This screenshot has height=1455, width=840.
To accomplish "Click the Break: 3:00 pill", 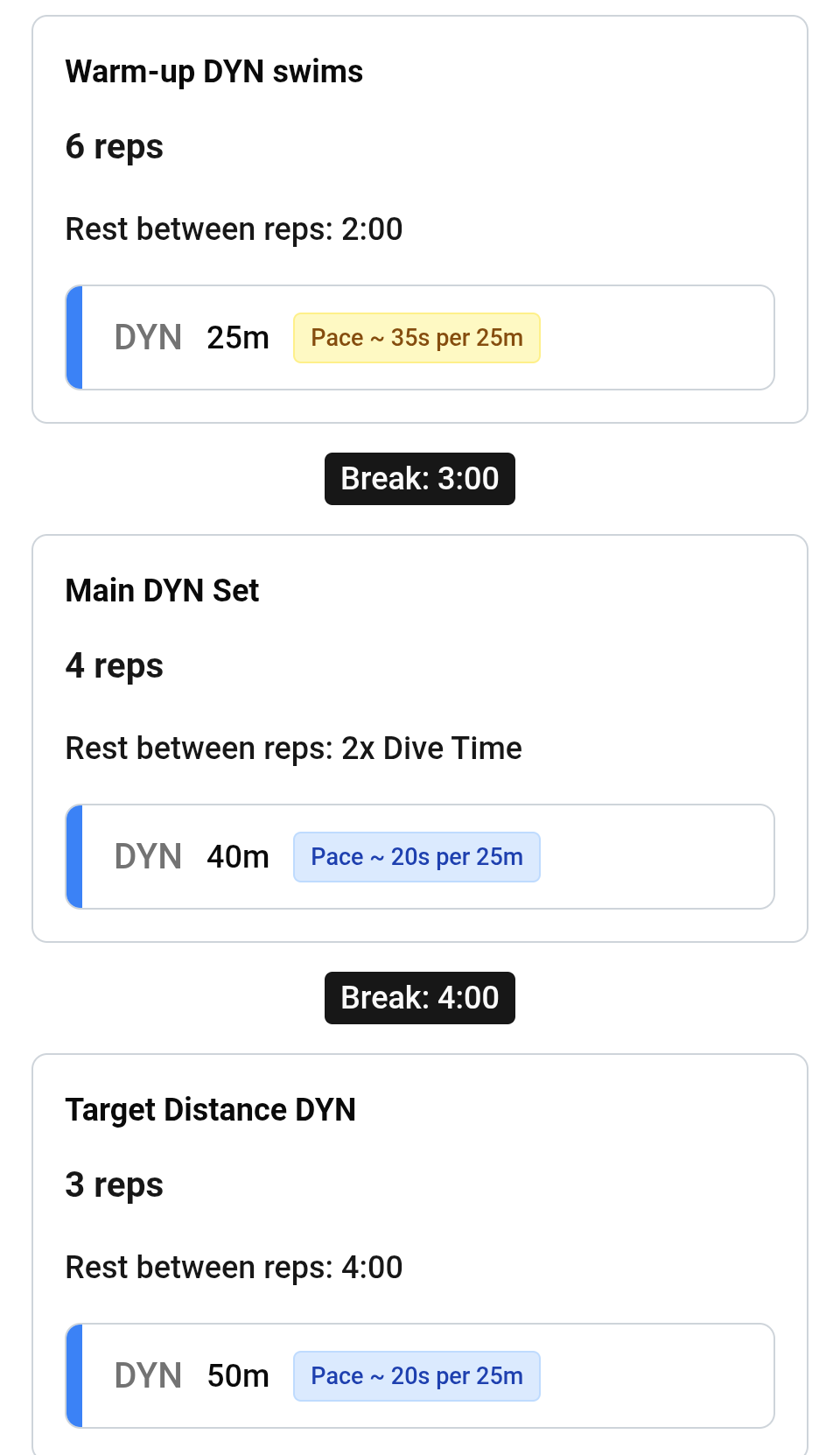I will [x=419, y=478].
